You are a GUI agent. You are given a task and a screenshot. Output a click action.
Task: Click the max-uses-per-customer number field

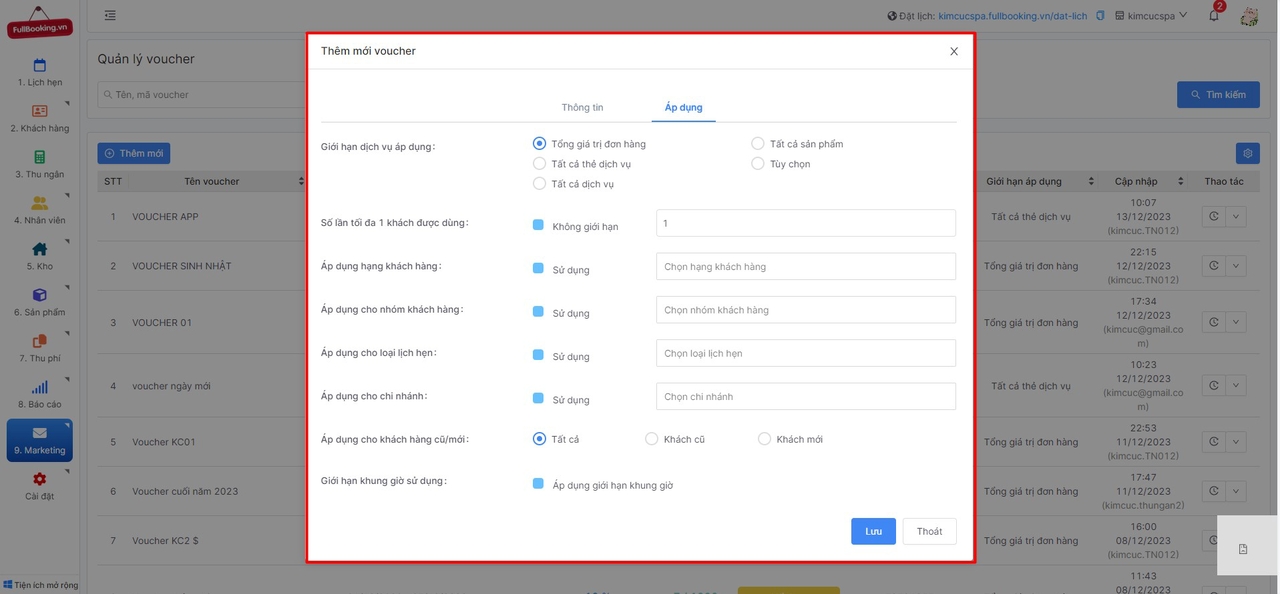coord(805,223)
